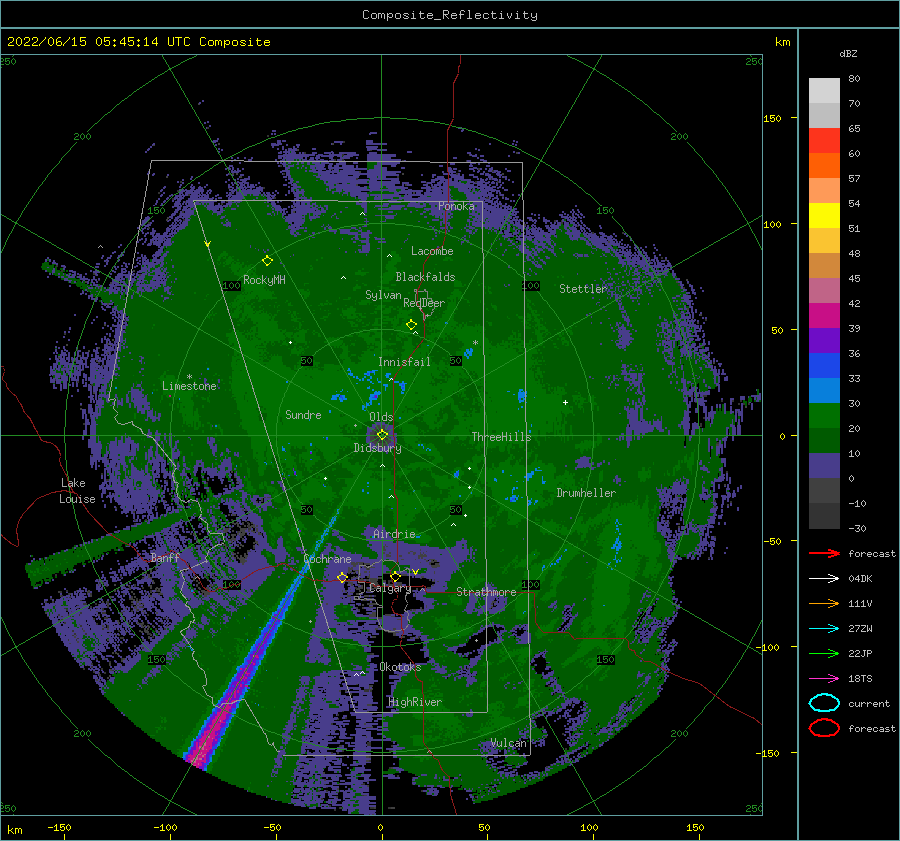The width and height of the screenshot is (900, 841).
Task: Pick the orange 60 dBZ color swatch
Action: click(x=824, y=165)
